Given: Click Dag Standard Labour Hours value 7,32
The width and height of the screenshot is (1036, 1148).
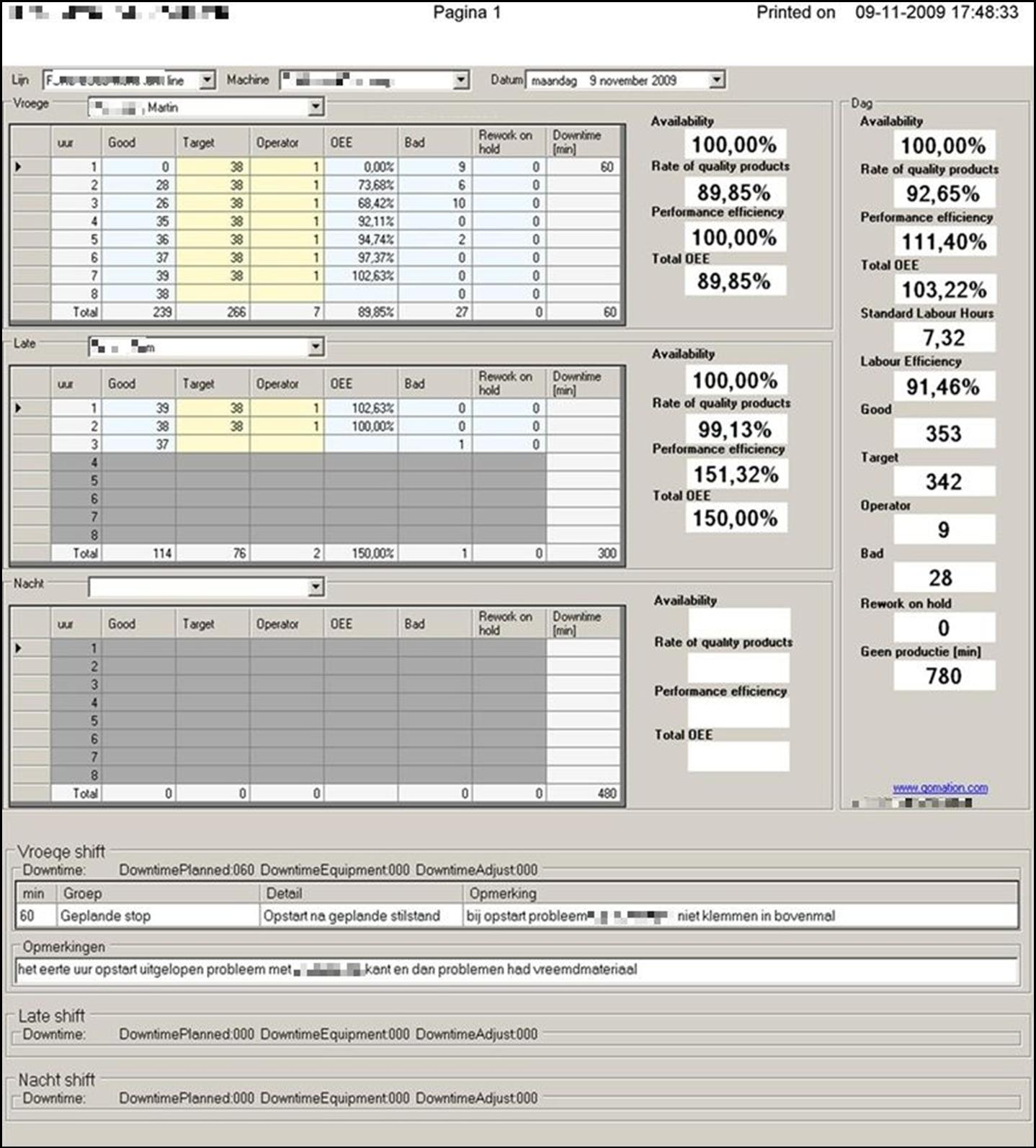Looking at the screenshot, I should 945,337.
